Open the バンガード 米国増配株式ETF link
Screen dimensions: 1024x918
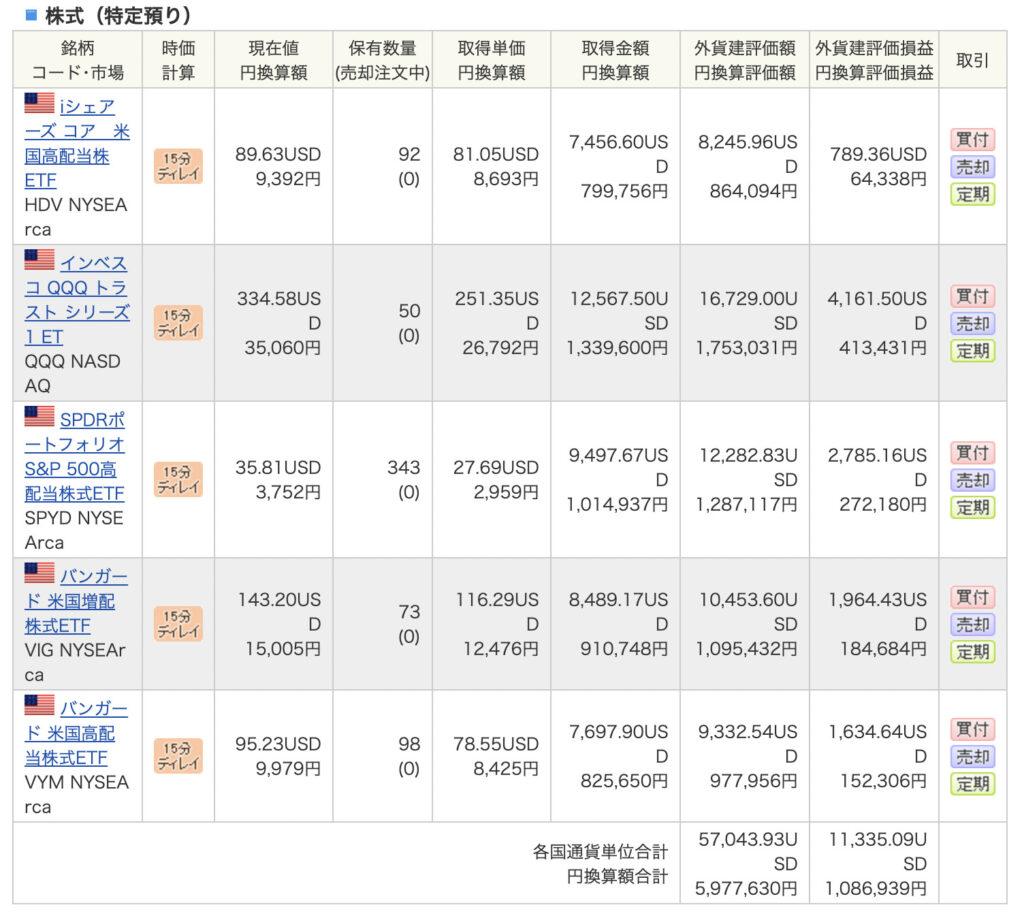coord(76,601)
